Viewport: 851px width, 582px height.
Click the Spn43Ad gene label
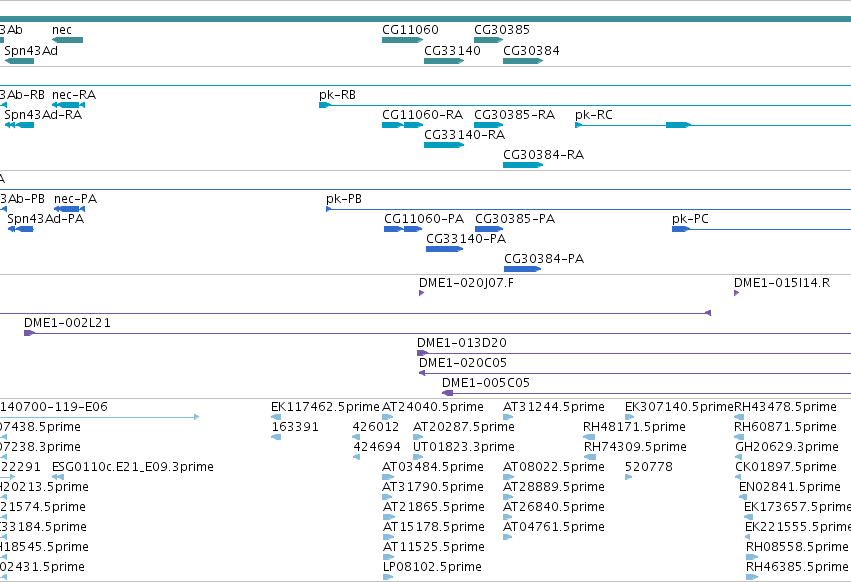tap(31, 50)
